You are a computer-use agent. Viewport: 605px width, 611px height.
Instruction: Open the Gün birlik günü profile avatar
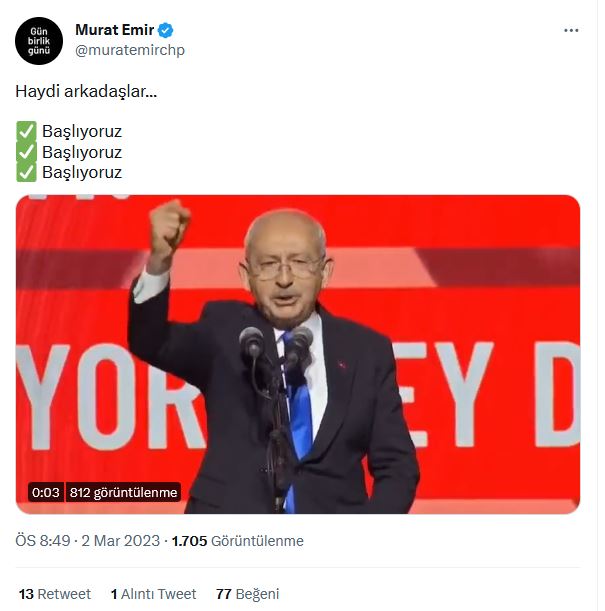(39, 41)
